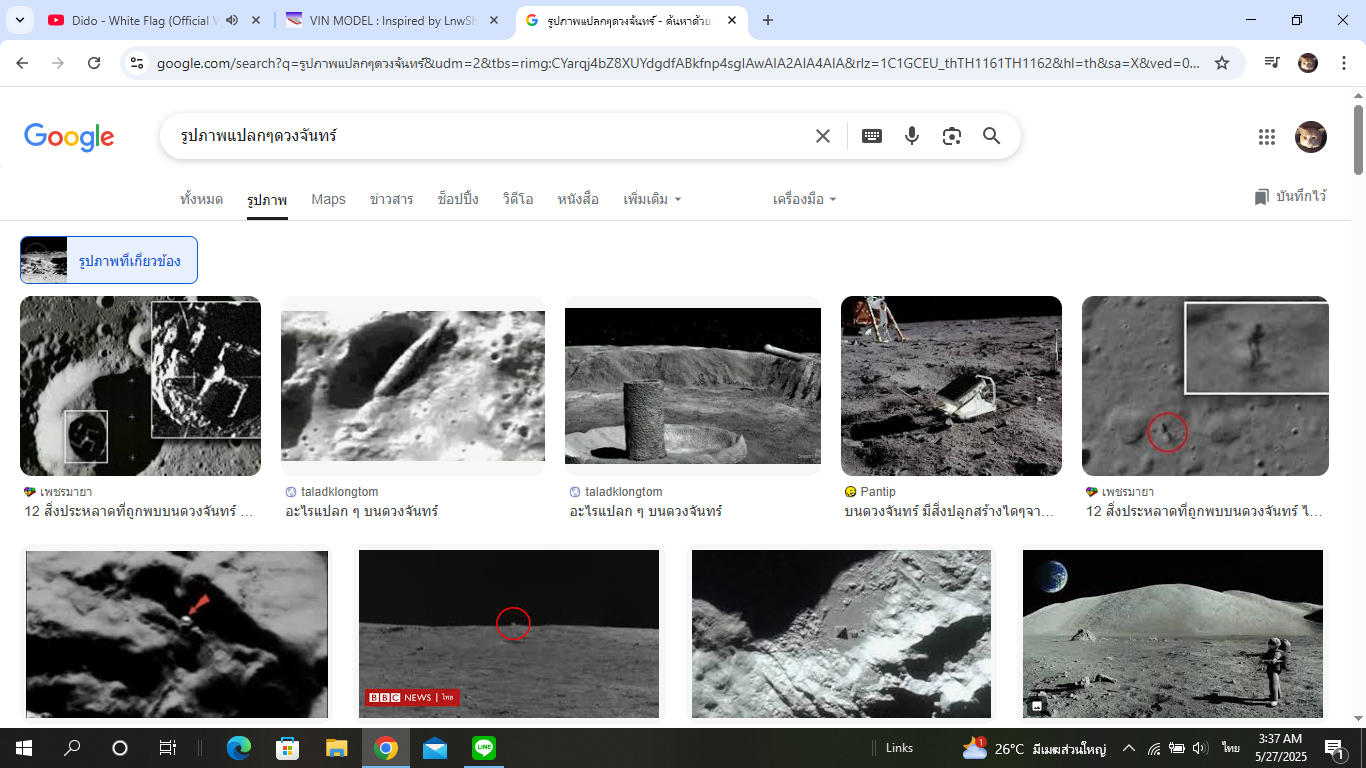Open LINE app from the taskbar
Screen dimensions: 1366x768
pyautogui.click(x=484, y=748)
